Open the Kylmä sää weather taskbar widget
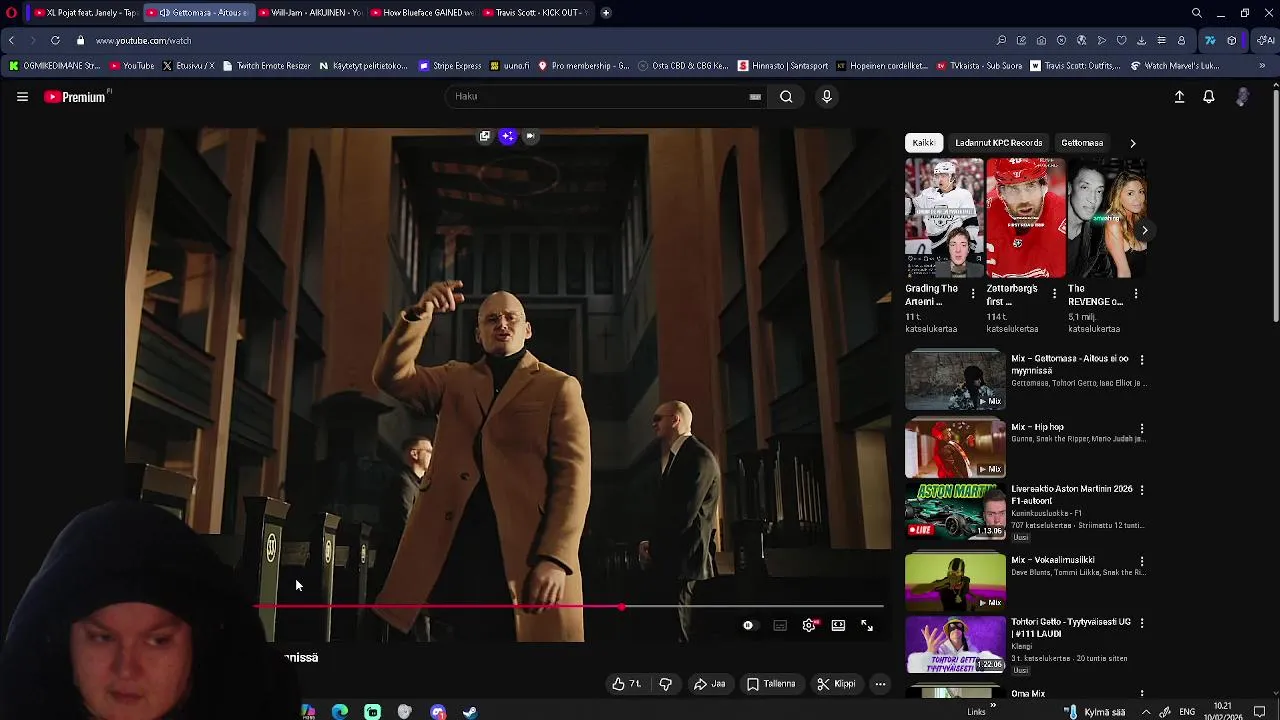Image resolution: width=1280 pixels, height=720 pixels. 1095,712
